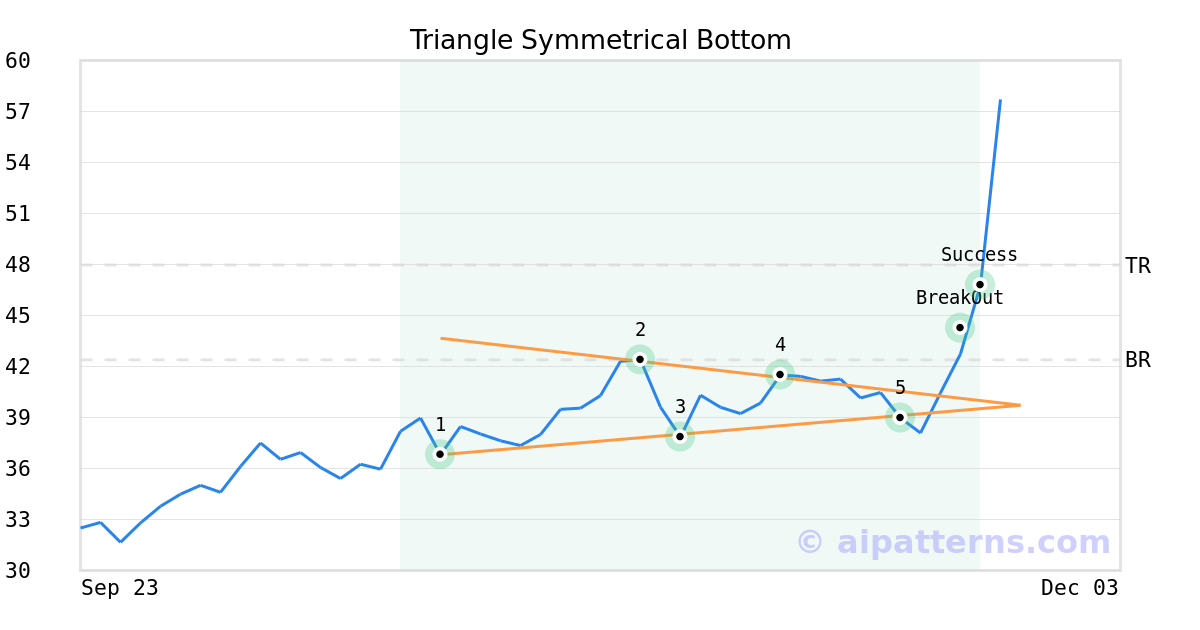Click the topmost peak of the blue price line
Screen dimensions: 1200x630
click(1000, 100)
